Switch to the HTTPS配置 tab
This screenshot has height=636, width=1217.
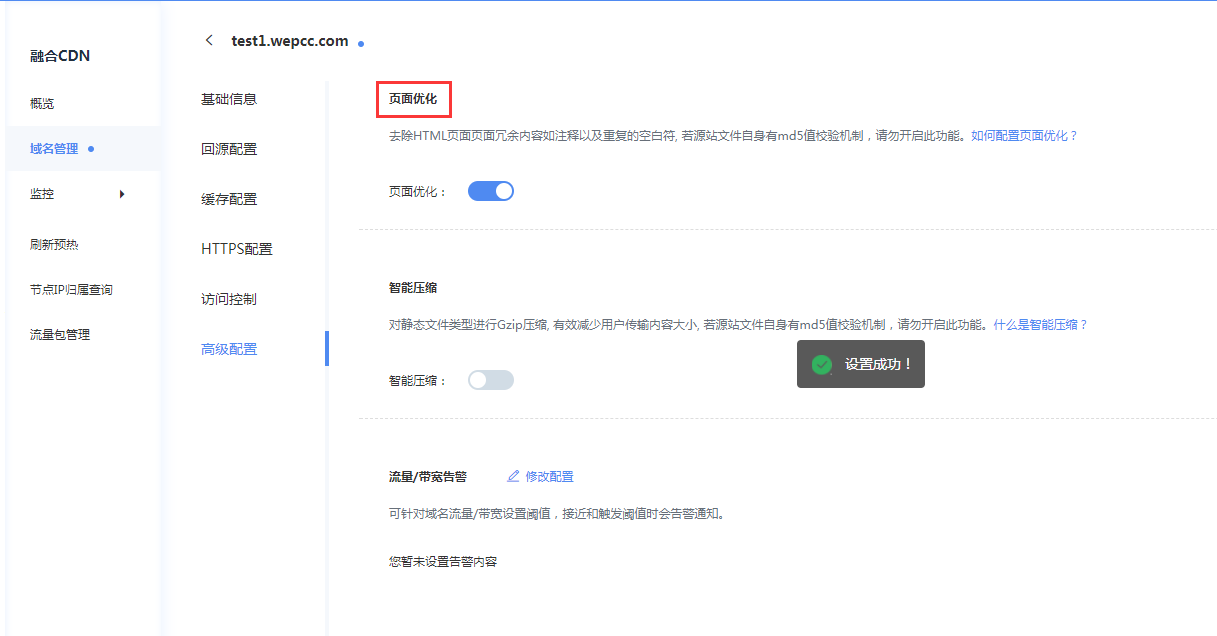tap(237, 249)
